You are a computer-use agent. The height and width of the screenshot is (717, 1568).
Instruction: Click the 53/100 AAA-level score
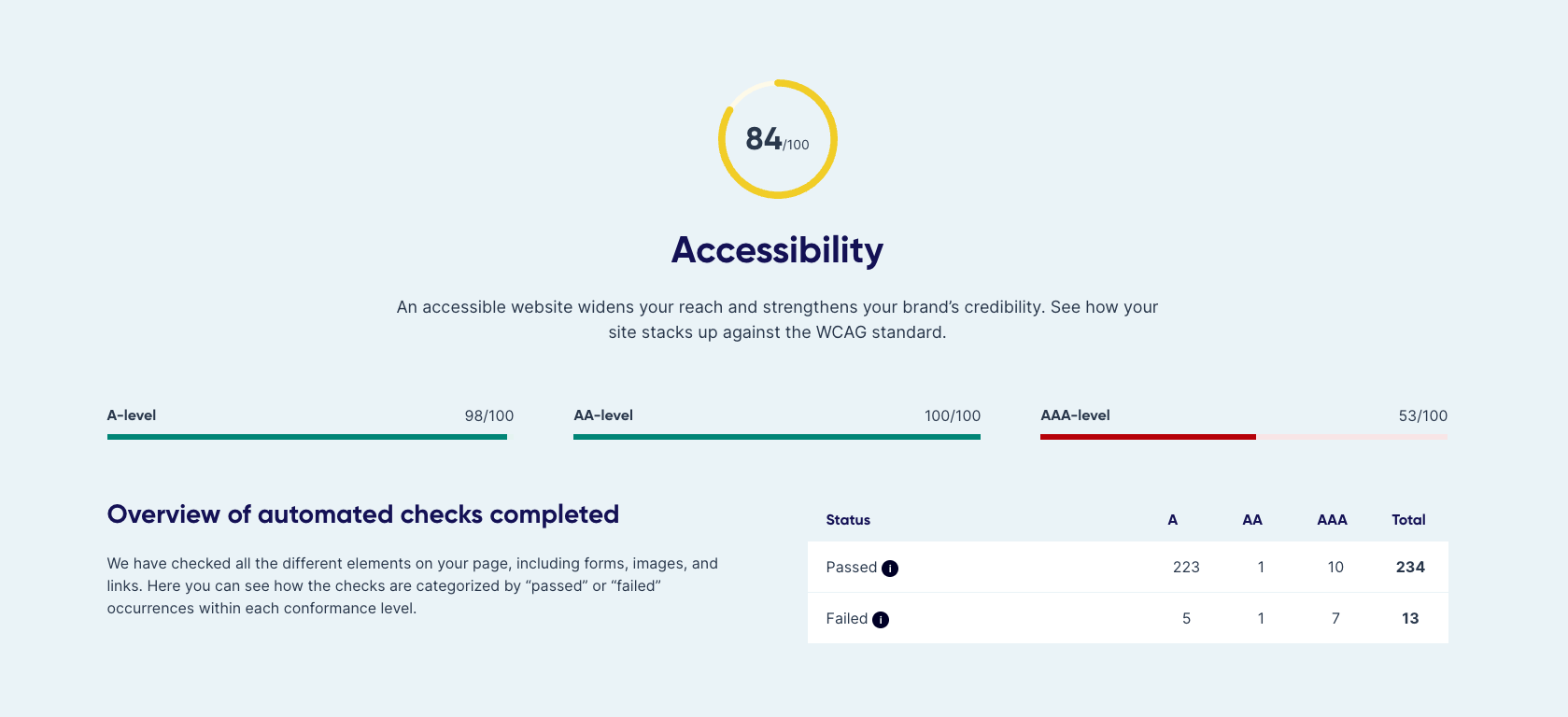click(x=1423, y=416)
